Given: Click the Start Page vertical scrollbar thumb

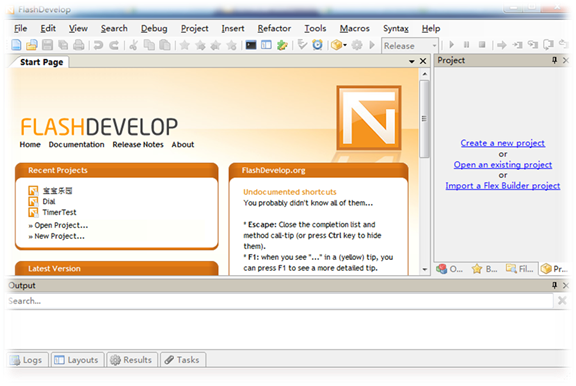Looking at the screenshot, I should pos(424,119).
